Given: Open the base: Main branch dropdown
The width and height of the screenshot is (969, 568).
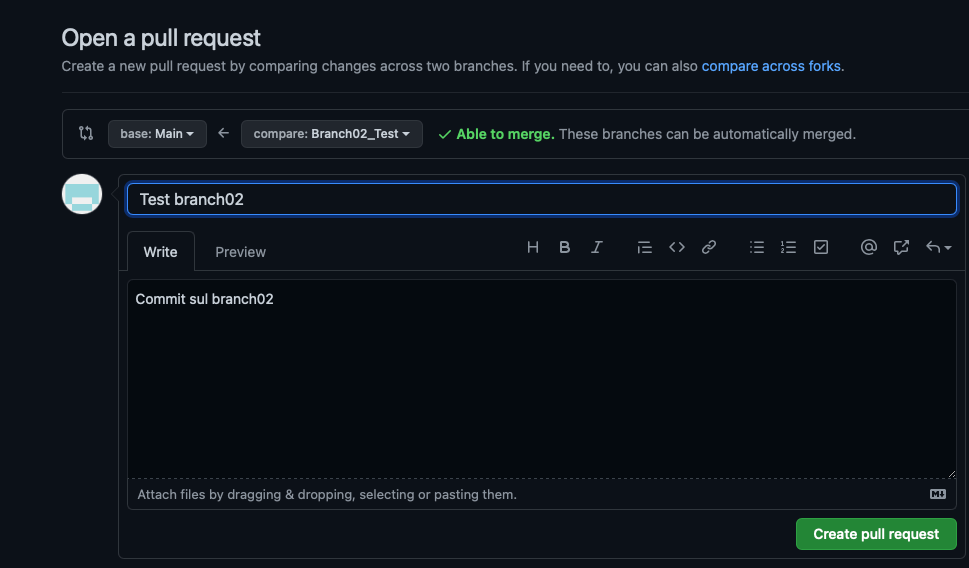Looking at the screenshot, I should point(157,134).
